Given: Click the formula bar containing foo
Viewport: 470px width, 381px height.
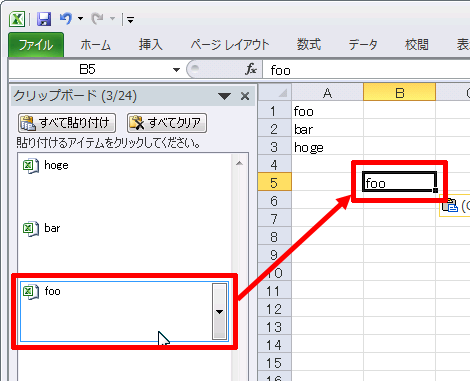Looking at the screenshot, I should coord(367,70).
